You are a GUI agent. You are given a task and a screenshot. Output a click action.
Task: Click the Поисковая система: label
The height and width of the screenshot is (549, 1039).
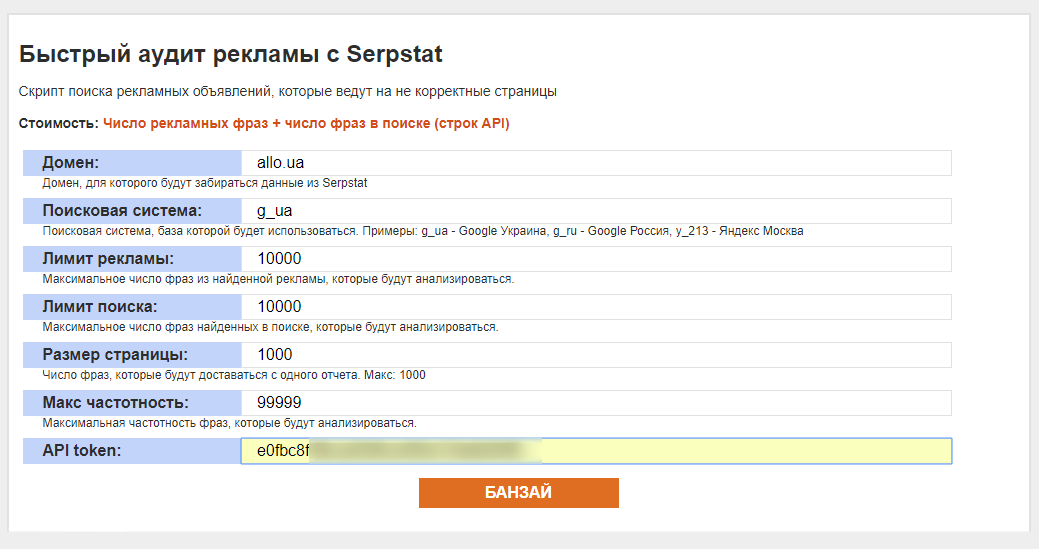click(x=122, y=211)
